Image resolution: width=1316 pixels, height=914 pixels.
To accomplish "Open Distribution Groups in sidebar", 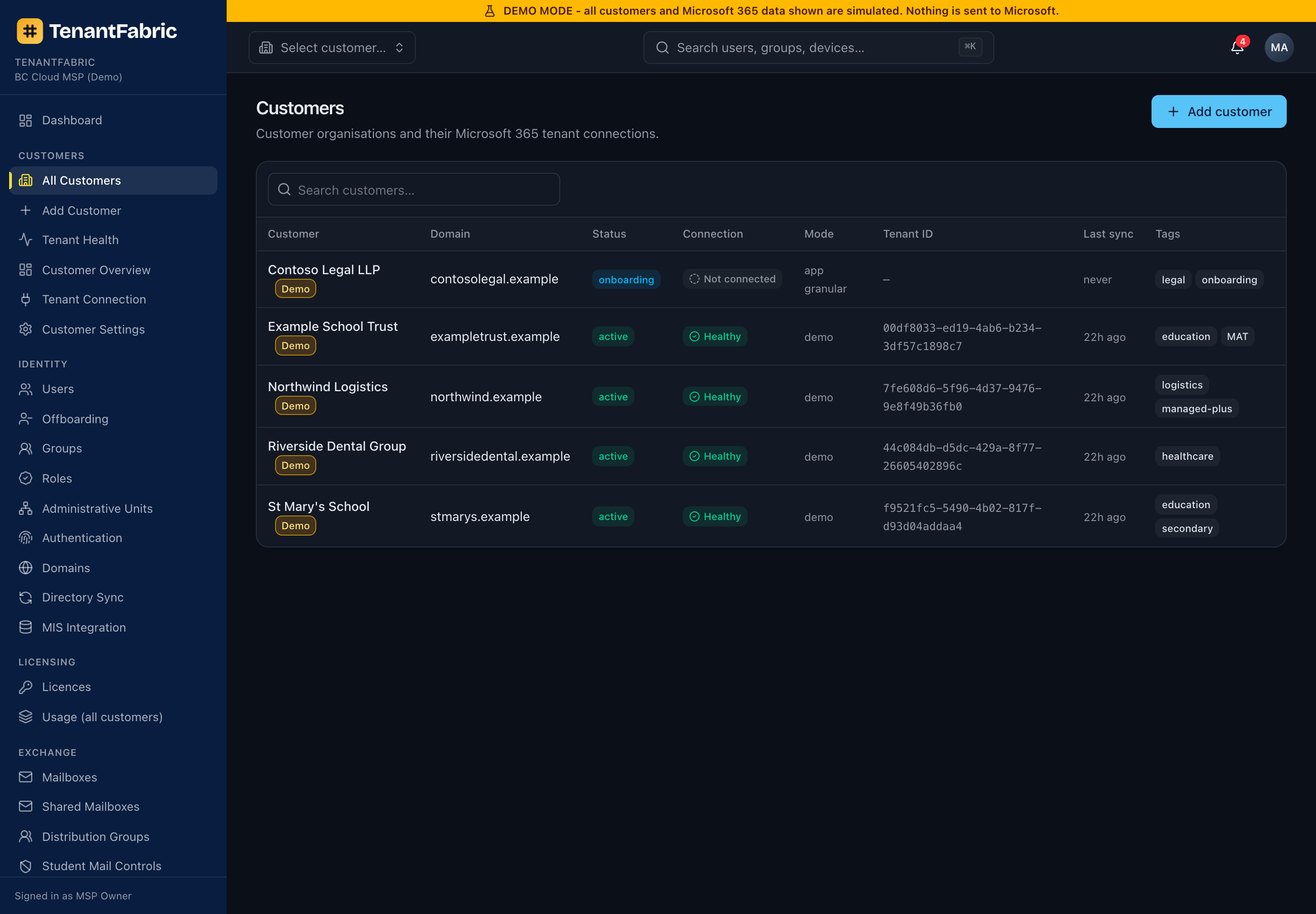I will [113, 837].
